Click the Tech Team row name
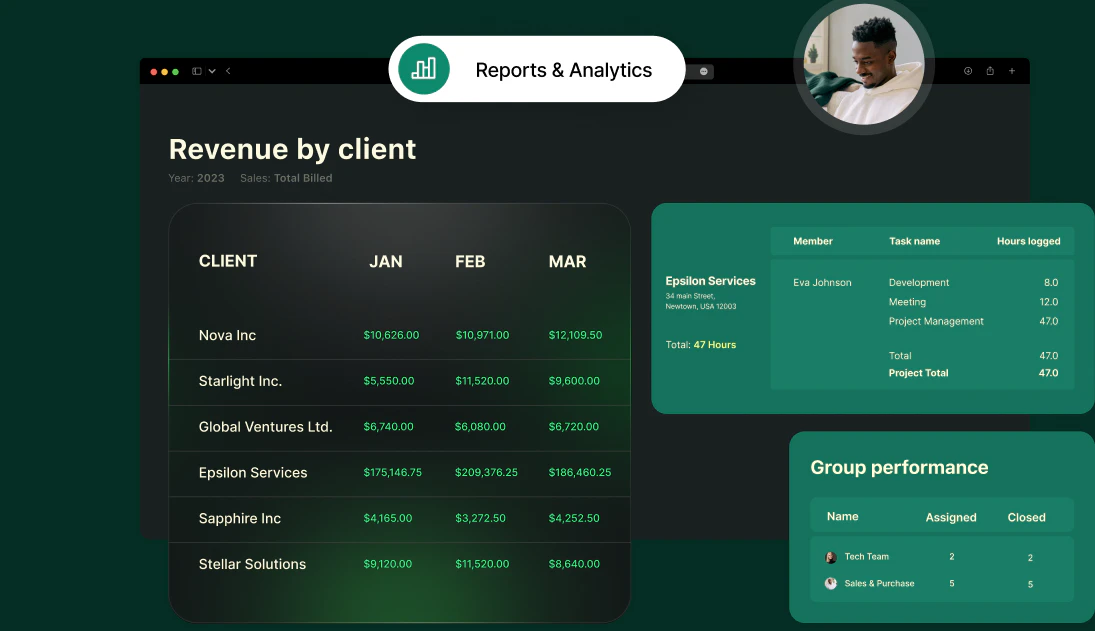Viewport: 1095px width, 631px height. 867,557
